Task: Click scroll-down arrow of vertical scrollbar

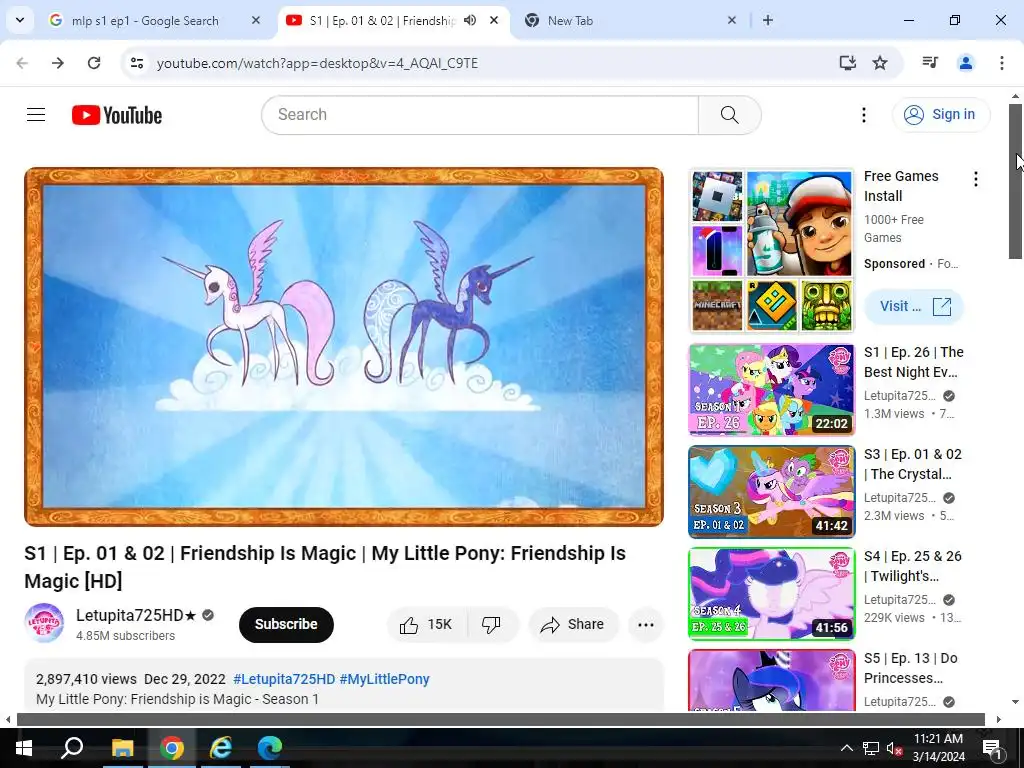Action: [1016, 703]
